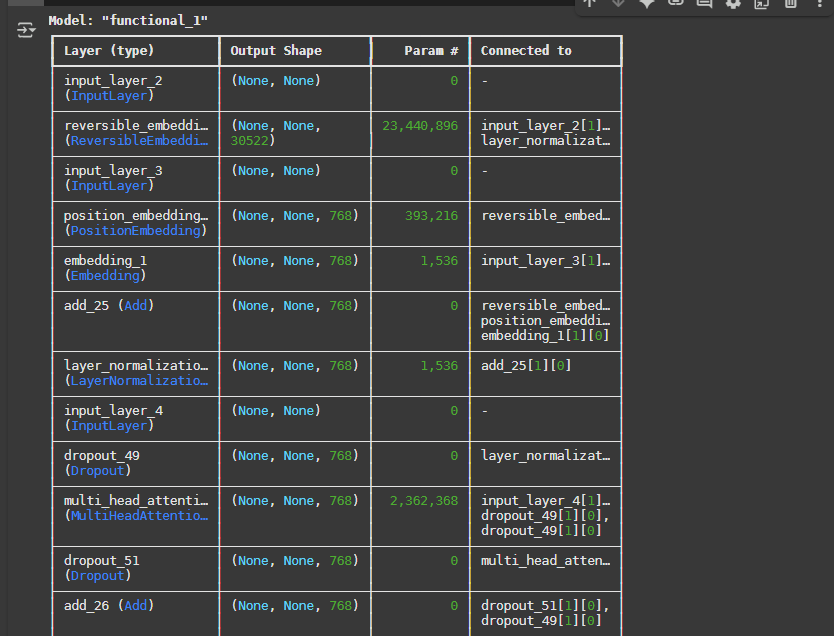Select the add_26 (Add) layer cell
Image resolution: width=834 pixels, height=636 pixels.
(109, 606)
